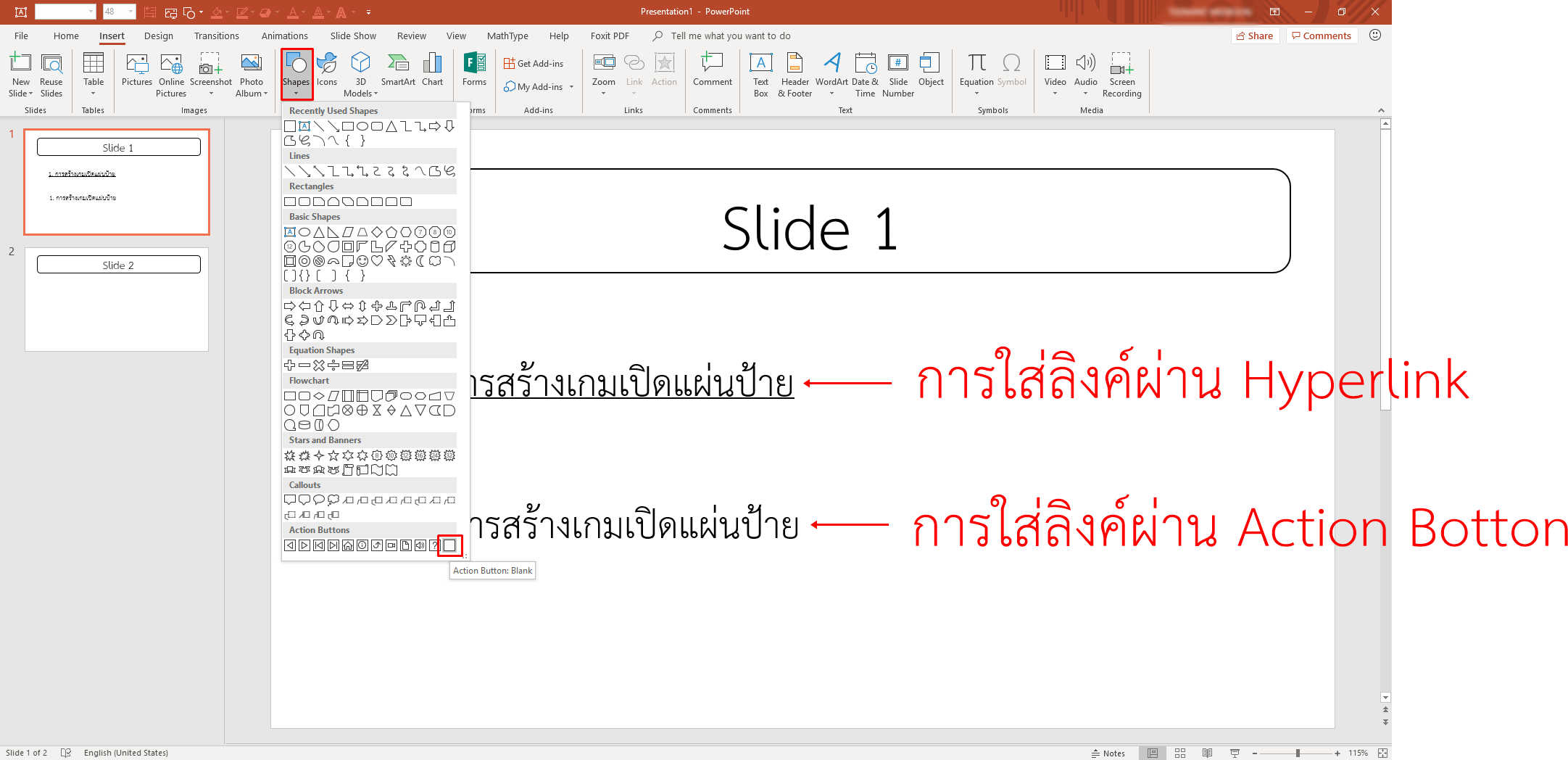Screen dimensions: 1568x760
Task: Select the Slide 2 thumbnail
Action: [x=117, y=300]
